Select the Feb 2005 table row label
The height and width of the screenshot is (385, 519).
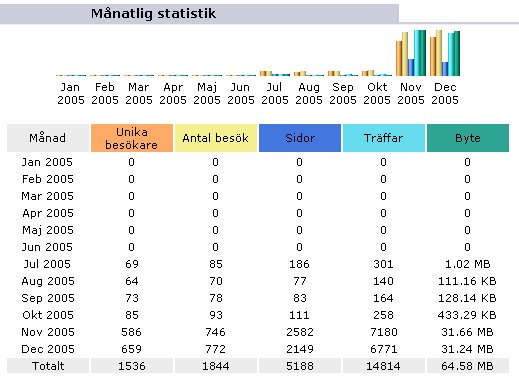(48, 179)
